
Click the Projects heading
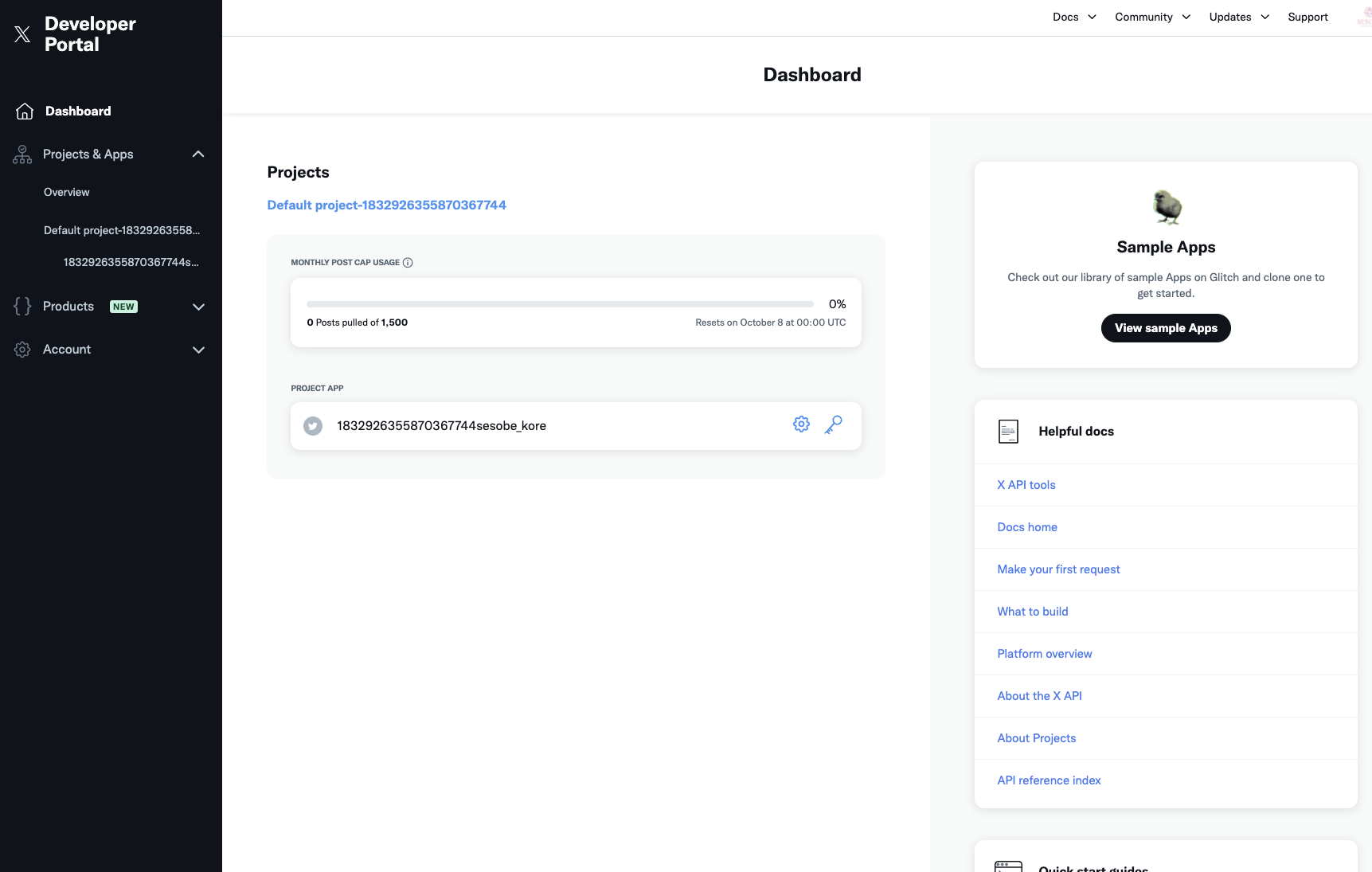click(x=299, y=172)
